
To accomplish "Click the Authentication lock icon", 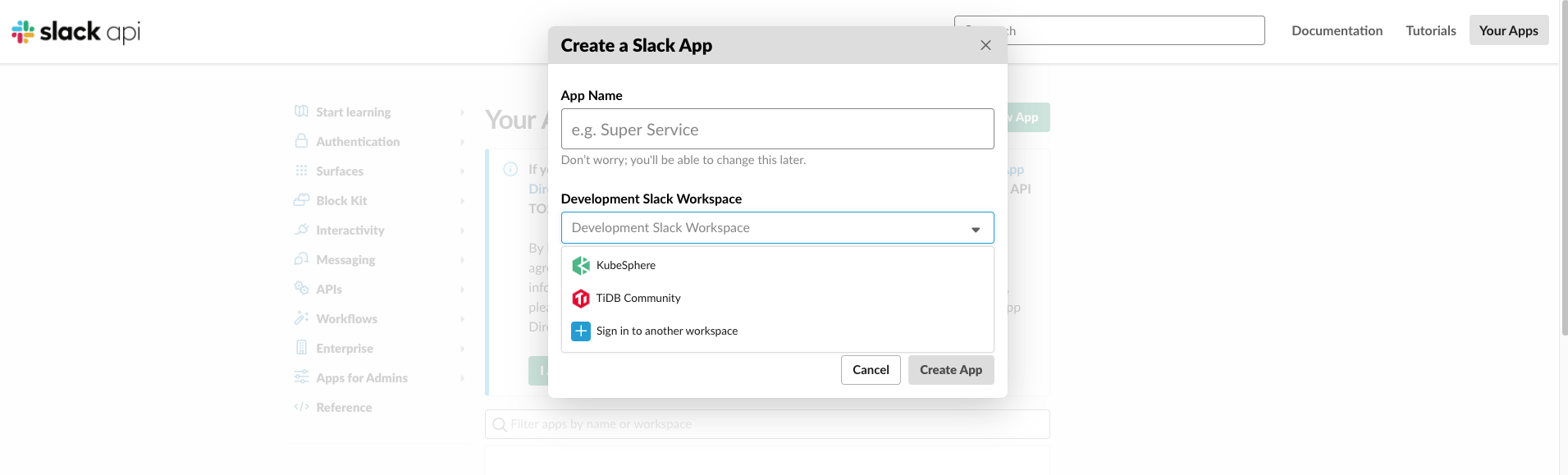I will click(x=301, y=141).
